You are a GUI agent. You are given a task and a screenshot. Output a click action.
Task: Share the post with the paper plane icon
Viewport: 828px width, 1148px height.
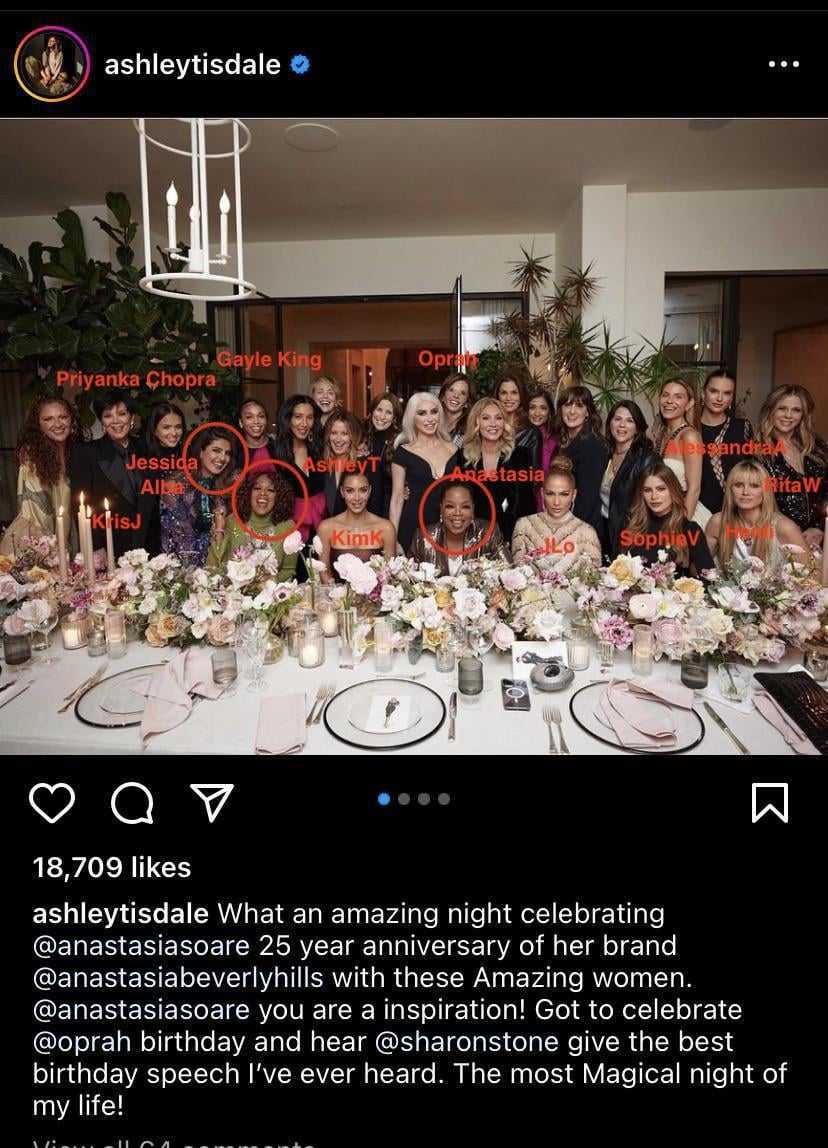pos(212,802)
